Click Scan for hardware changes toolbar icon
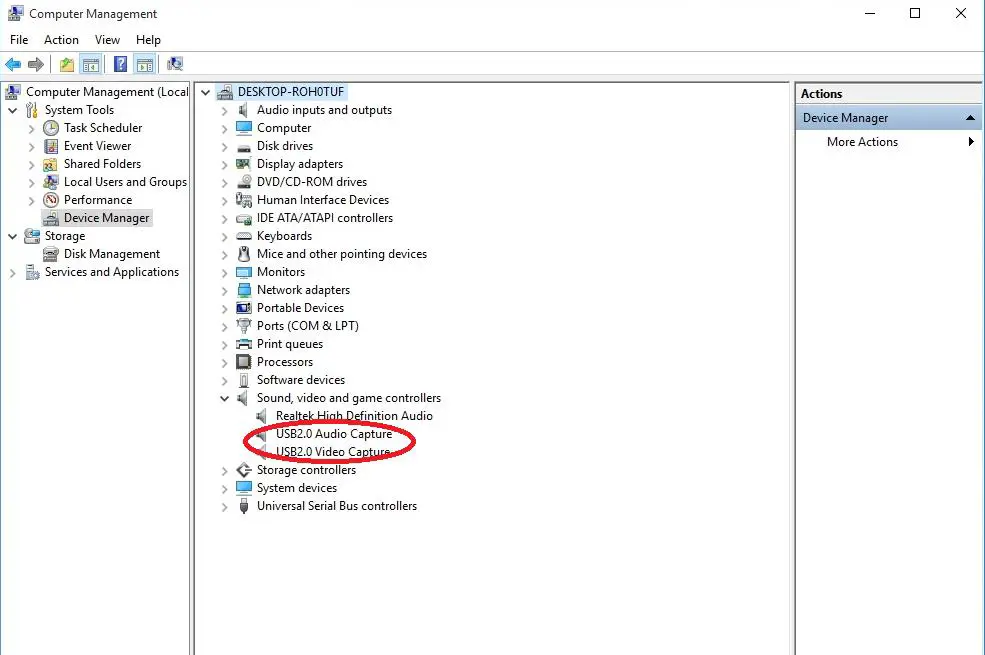 [x=174, y=63]
